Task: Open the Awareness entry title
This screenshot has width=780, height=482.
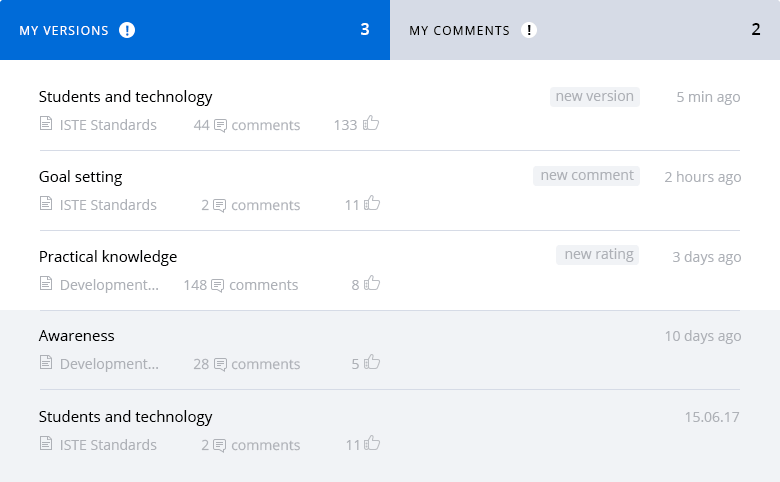Action: [x=77, y=336]
